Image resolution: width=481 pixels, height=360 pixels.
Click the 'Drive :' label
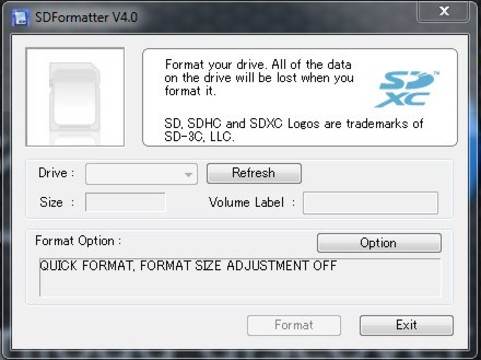click(56, 173)
